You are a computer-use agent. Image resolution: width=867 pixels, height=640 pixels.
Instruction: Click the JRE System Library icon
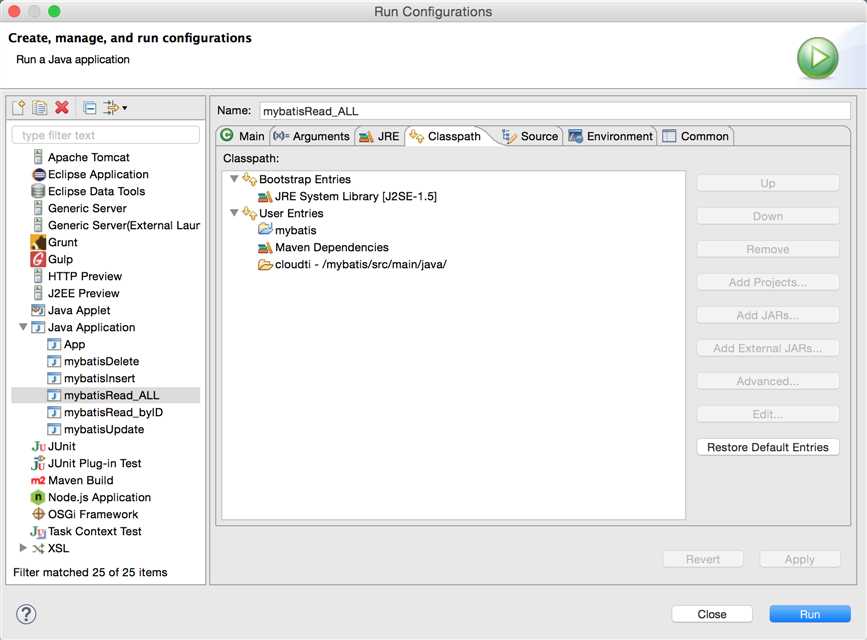(265, 196)
